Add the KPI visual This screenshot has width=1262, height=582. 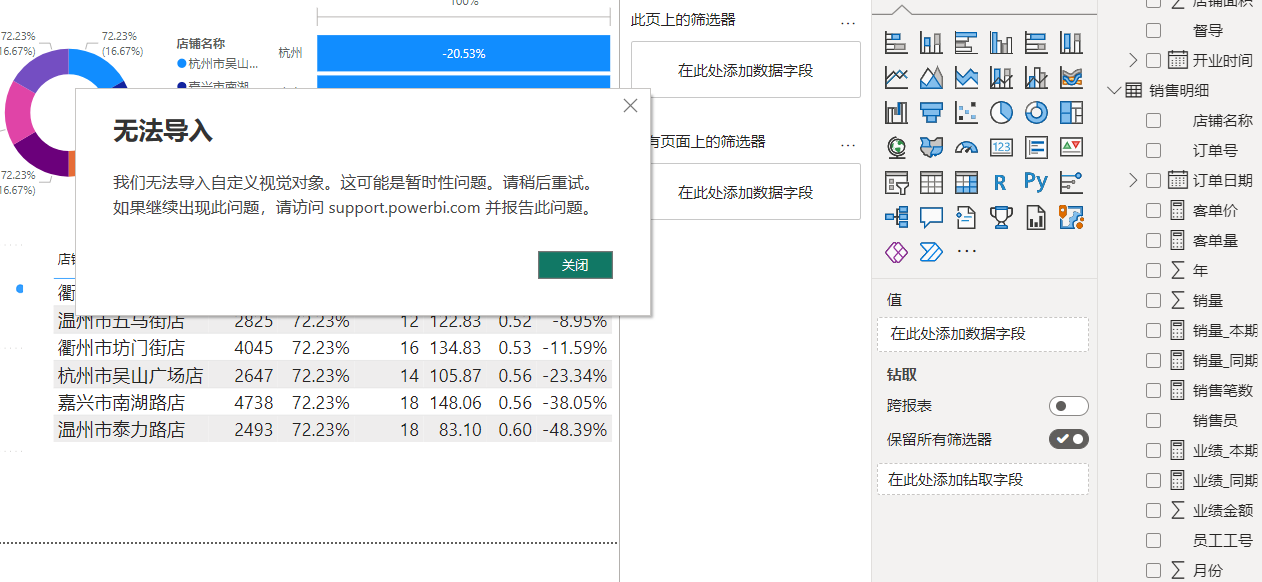1071,147
